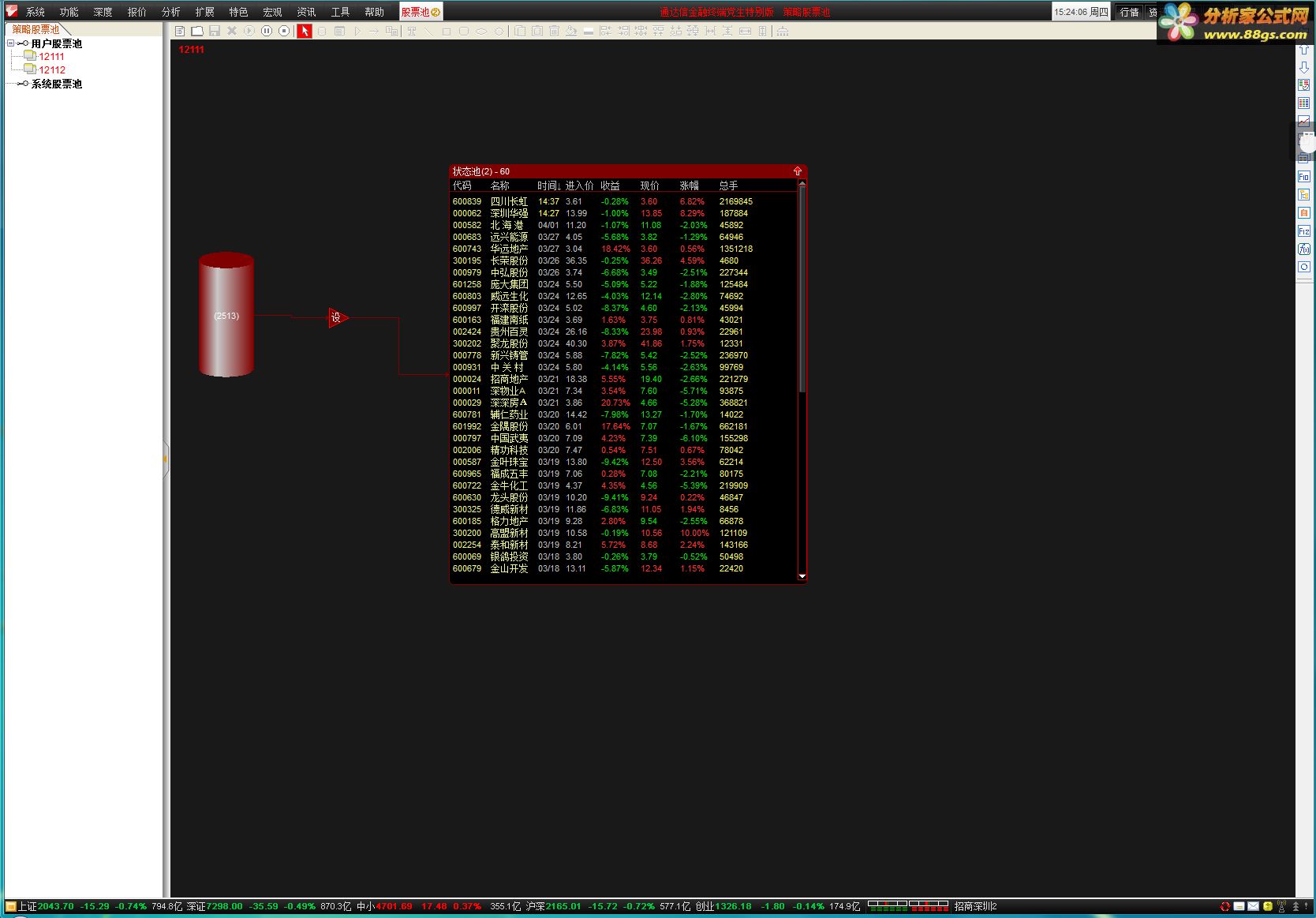Select the red arrow pointer tool
This screenshot has width=1316, height=918.
click(x=305, y=31)
